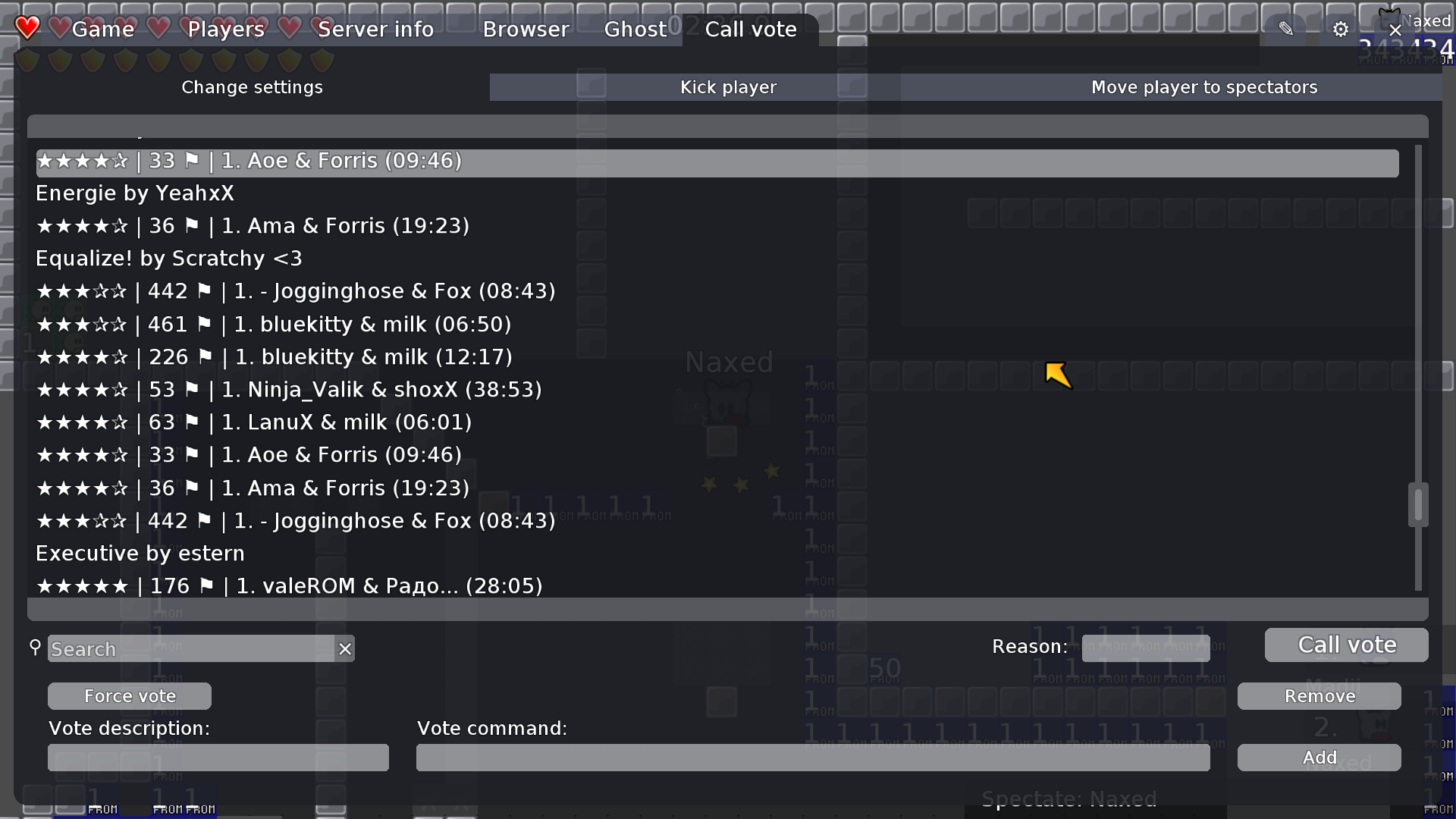
Task: Click the Remove button
Action: [x=1319, y=695]
